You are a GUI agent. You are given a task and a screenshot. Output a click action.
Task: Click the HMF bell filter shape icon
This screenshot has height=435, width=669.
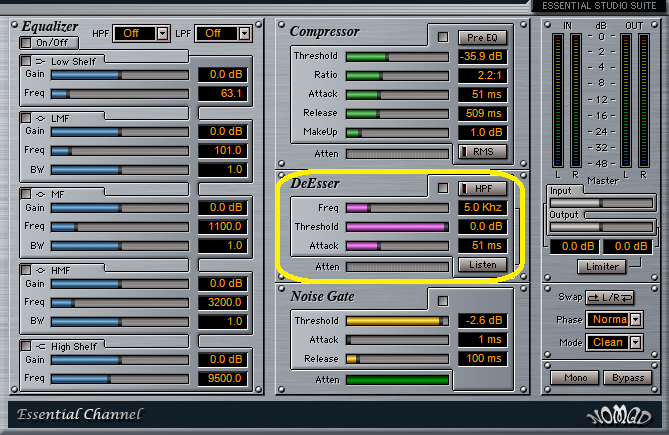41,270
